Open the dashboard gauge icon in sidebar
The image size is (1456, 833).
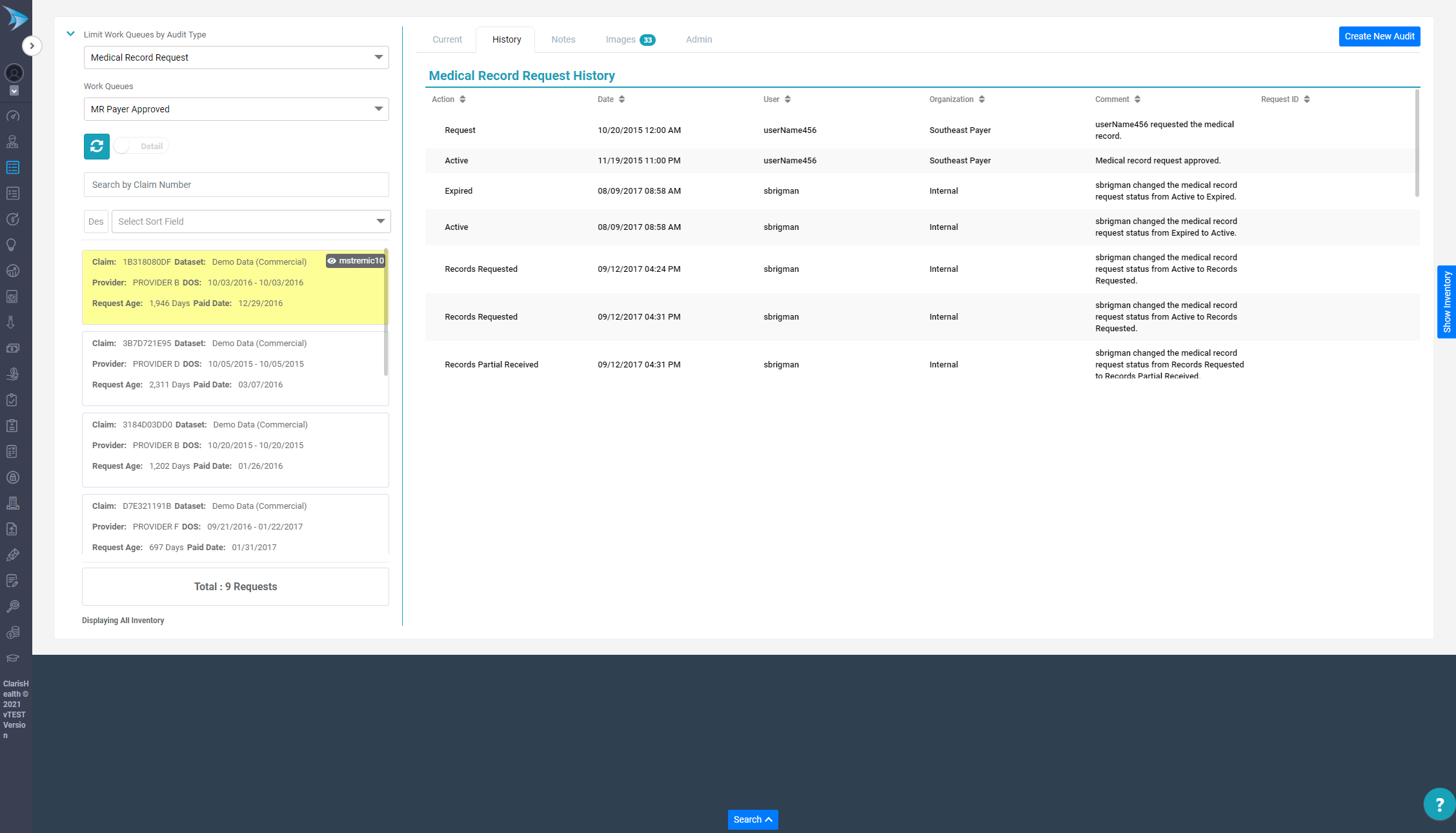coord(13,116)
